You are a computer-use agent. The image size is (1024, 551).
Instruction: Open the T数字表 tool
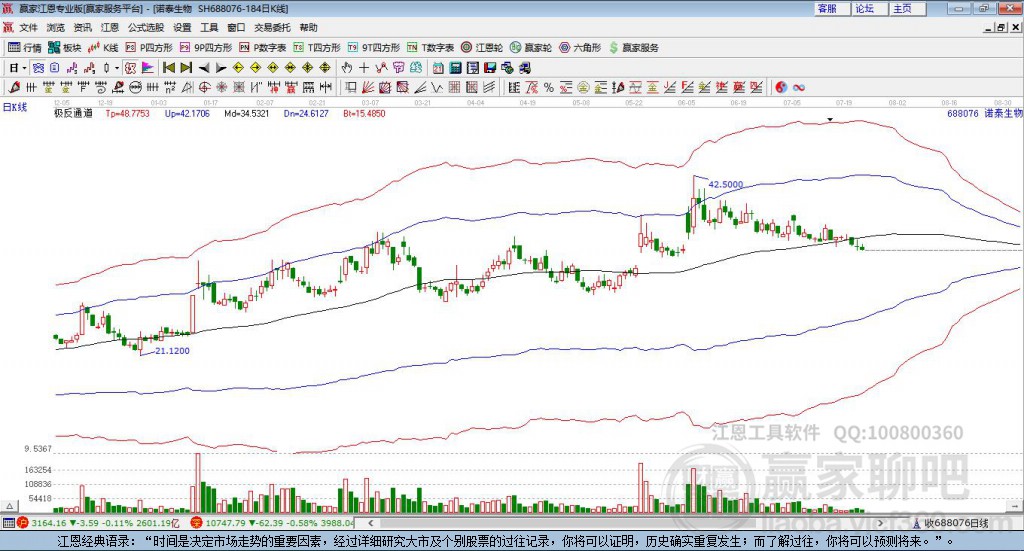(430, 48)
